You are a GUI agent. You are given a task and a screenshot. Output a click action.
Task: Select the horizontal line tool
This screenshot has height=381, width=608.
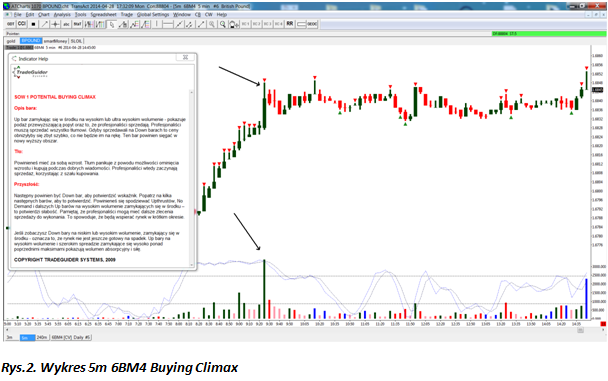pyautogui.click(x=168, y=24)
